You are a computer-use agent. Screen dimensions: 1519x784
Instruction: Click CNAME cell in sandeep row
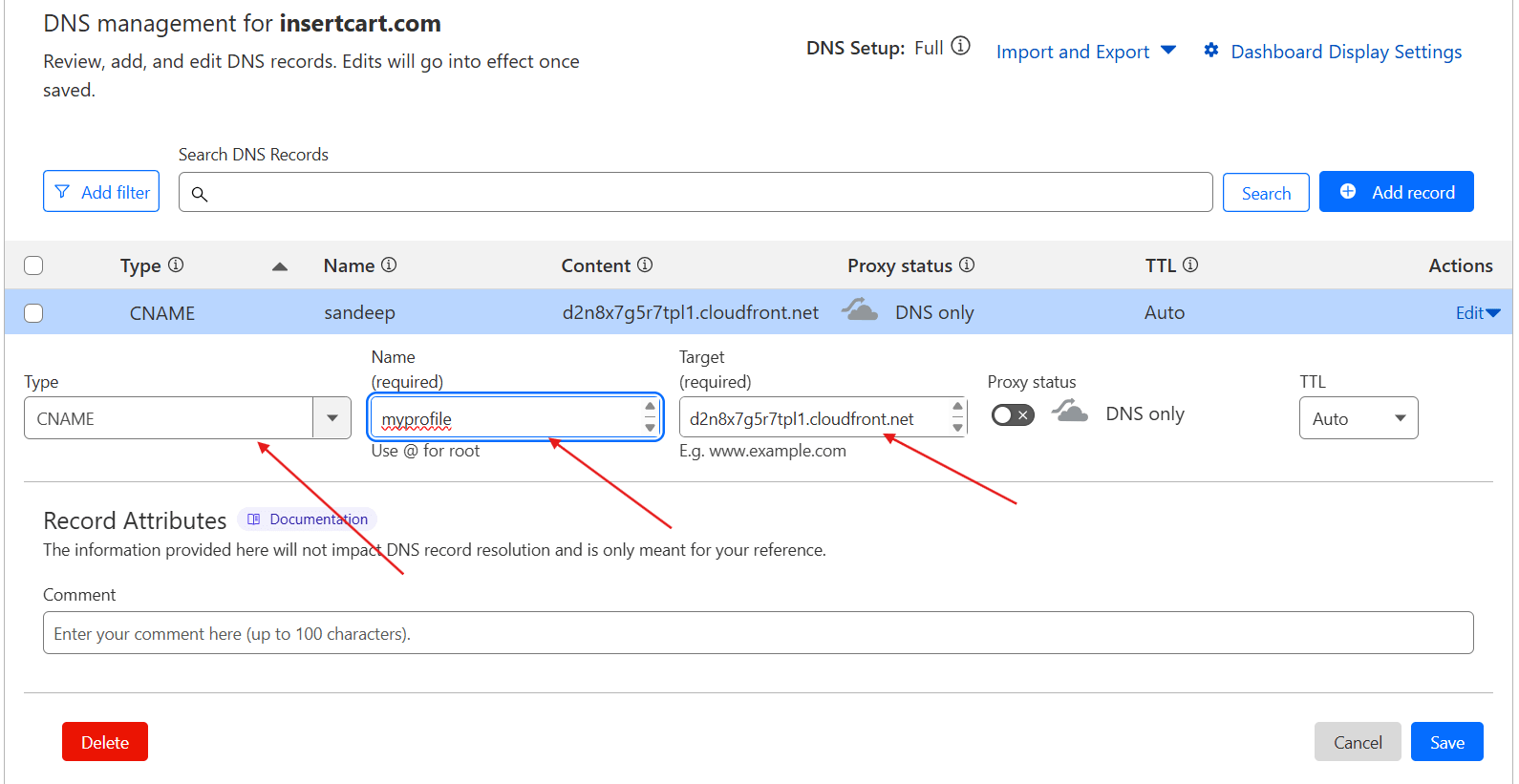tap(162, 313)
